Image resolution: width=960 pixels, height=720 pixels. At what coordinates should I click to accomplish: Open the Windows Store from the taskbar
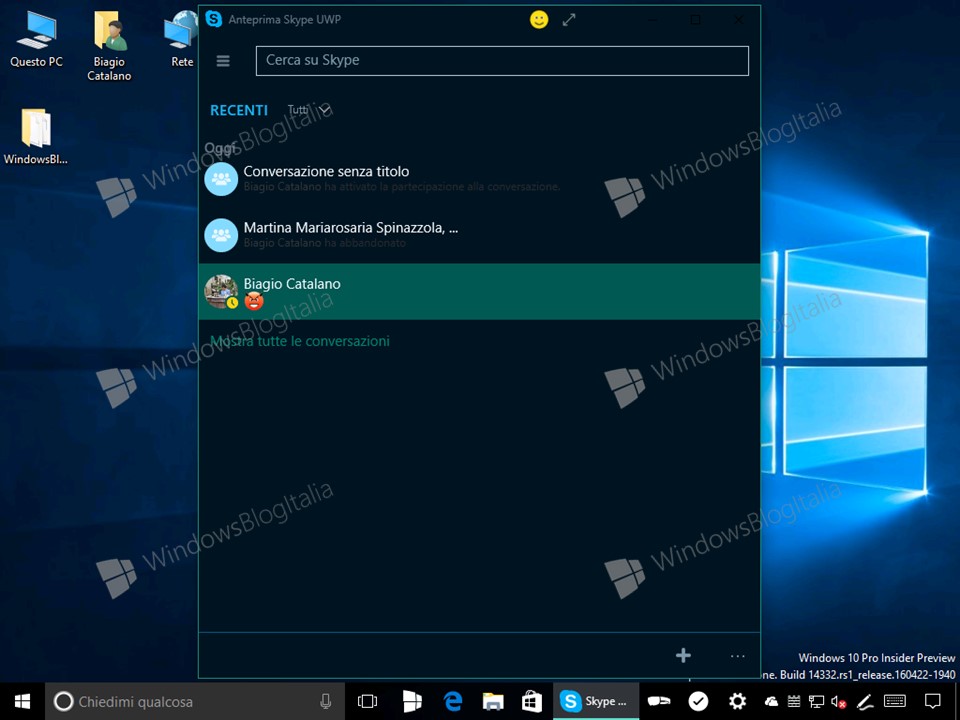point(531,702)
